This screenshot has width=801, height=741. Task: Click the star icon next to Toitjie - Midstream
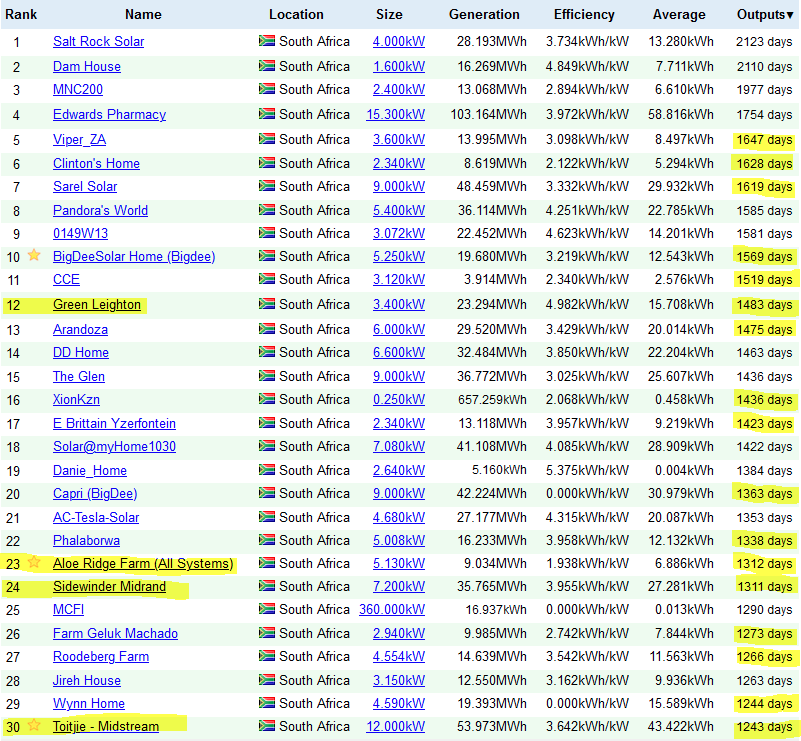click(x=34, y=725)
